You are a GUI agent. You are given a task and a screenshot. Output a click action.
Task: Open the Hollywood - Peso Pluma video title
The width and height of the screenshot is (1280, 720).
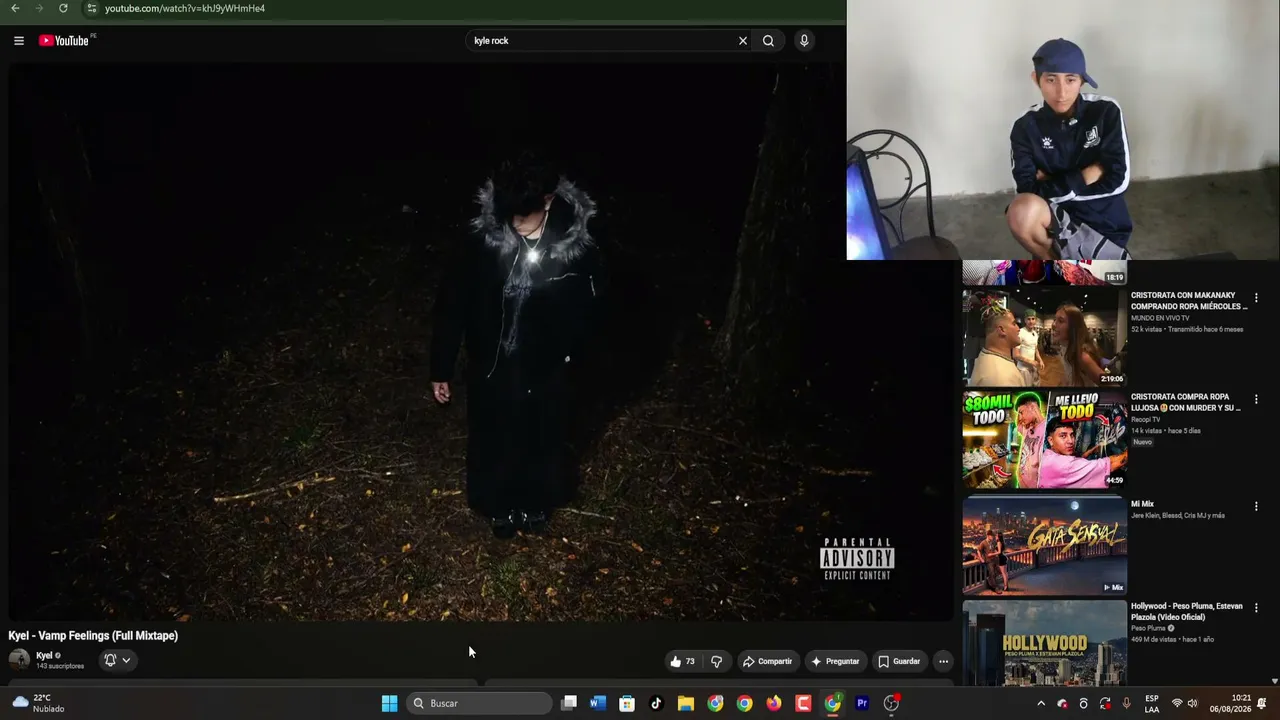click(x=1187, y=611)
